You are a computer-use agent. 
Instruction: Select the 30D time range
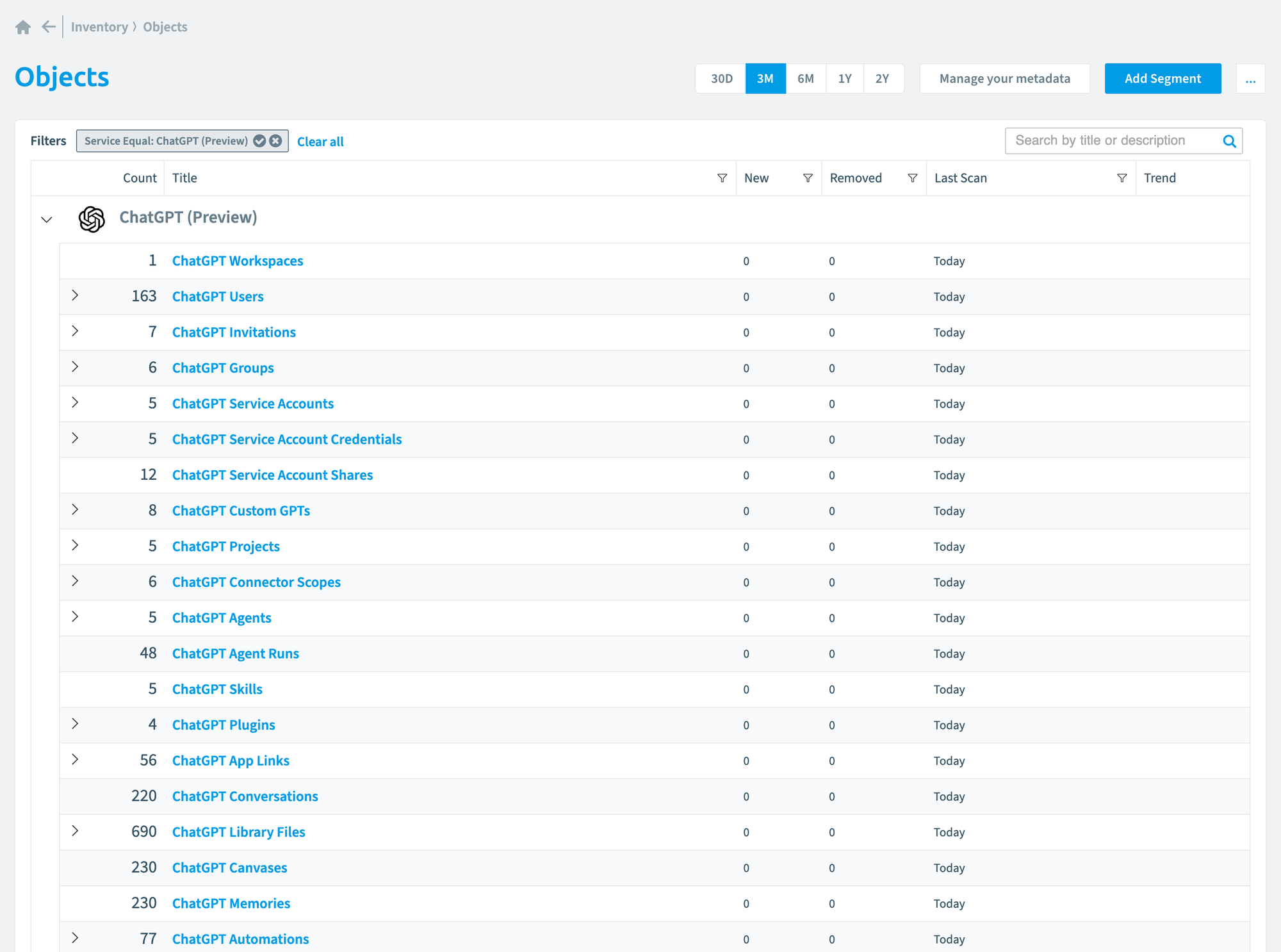[721, 79]
